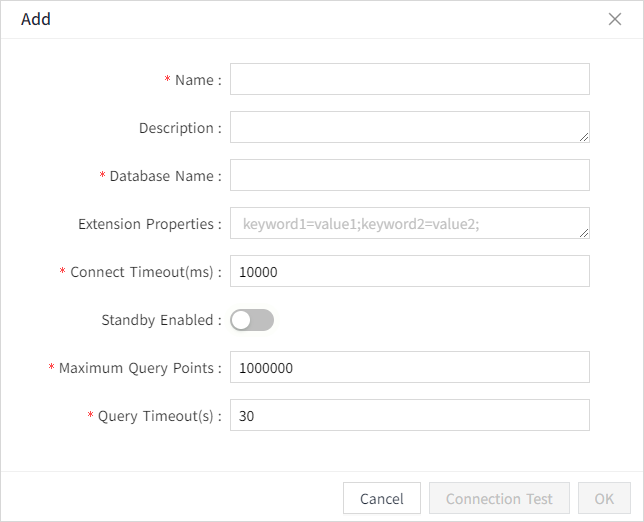Close the Add dialog with the X icon
Viewport: 644px width, 522px height.
point(615,19)
